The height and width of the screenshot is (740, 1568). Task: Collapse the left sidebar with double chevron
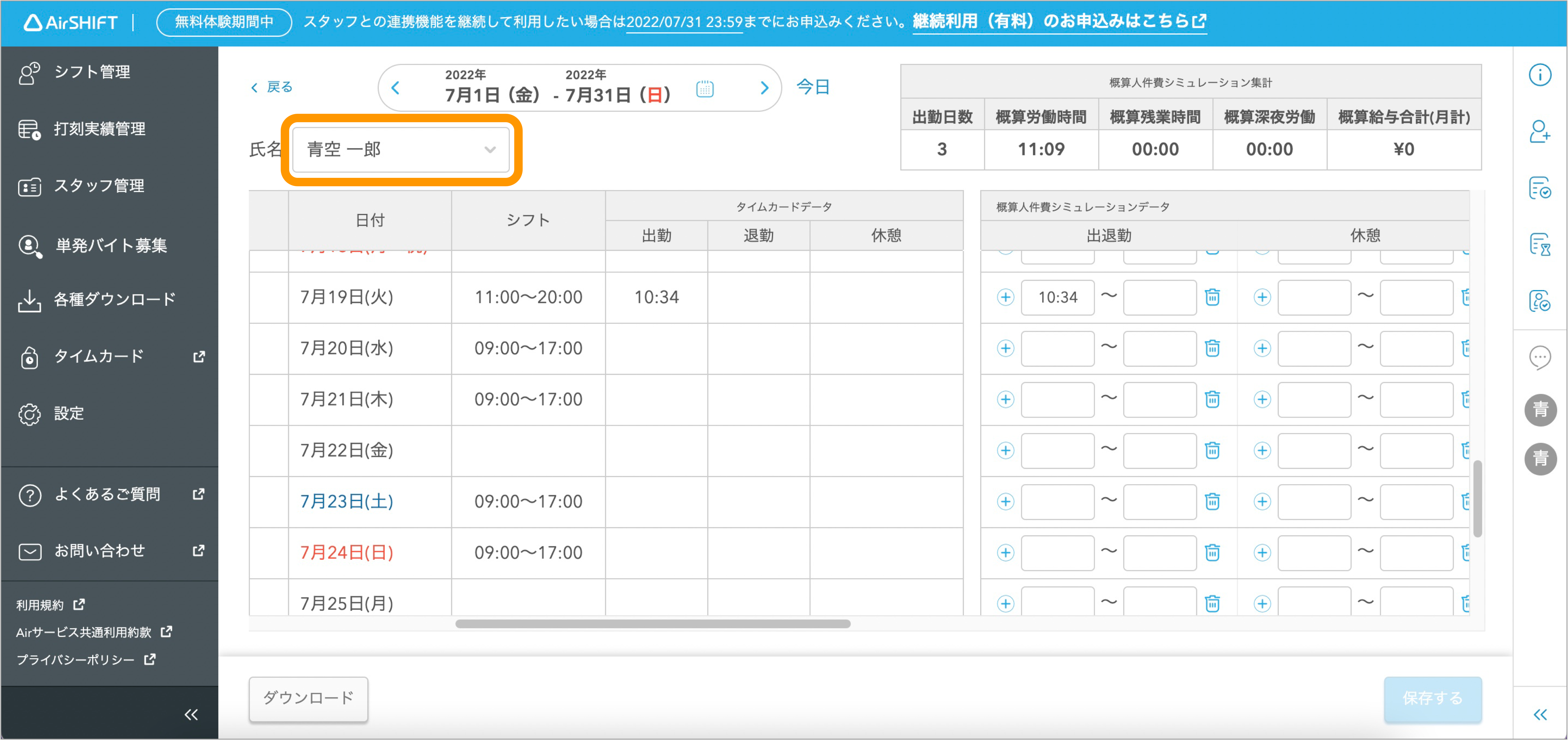[191, 714]
